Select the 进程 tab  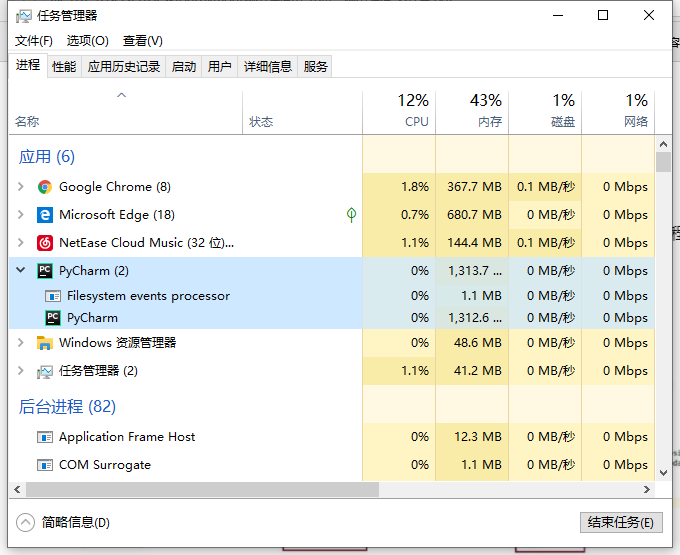(28, 65)
